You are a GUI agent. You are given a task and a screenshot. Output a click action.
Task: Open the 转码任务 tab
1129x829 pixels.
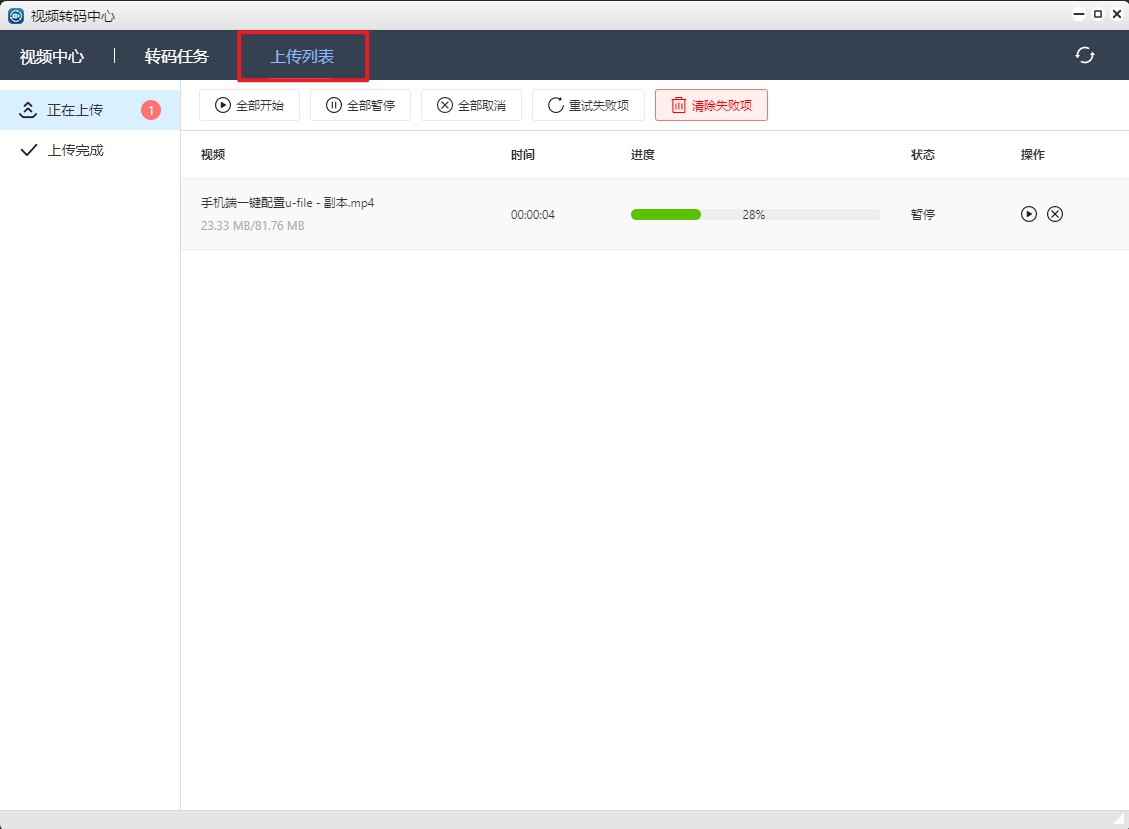177,56
